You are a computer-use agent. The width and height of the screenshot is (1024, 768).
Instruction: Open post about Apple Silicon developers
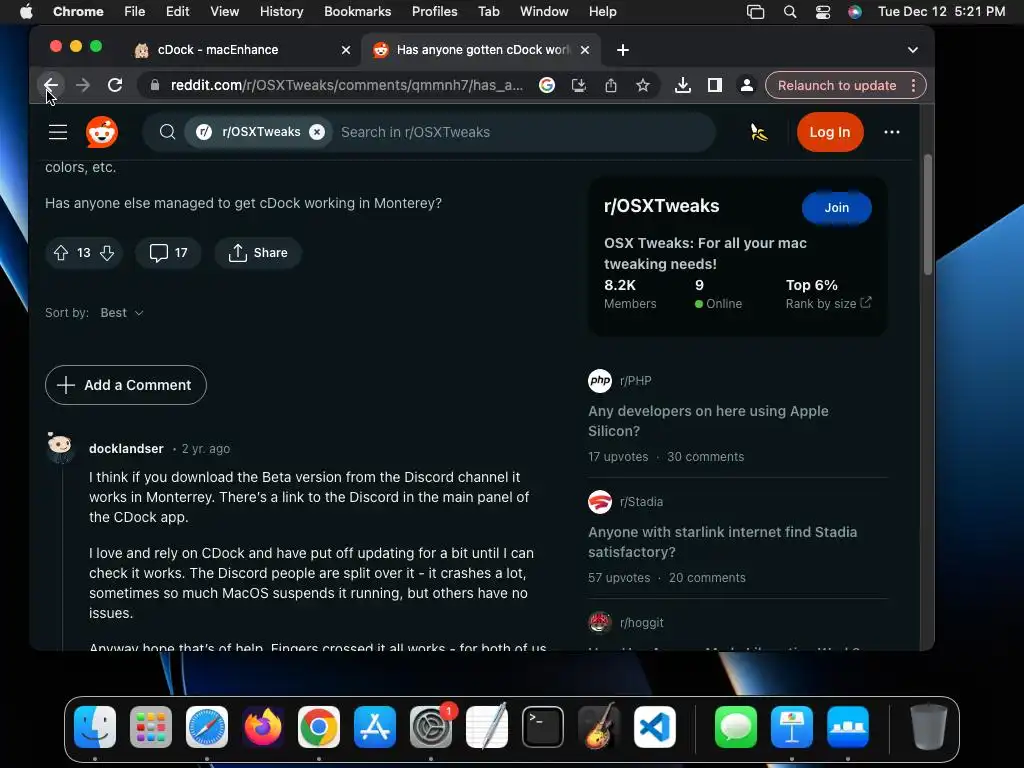pyautogui.click(x=708, y=421)
